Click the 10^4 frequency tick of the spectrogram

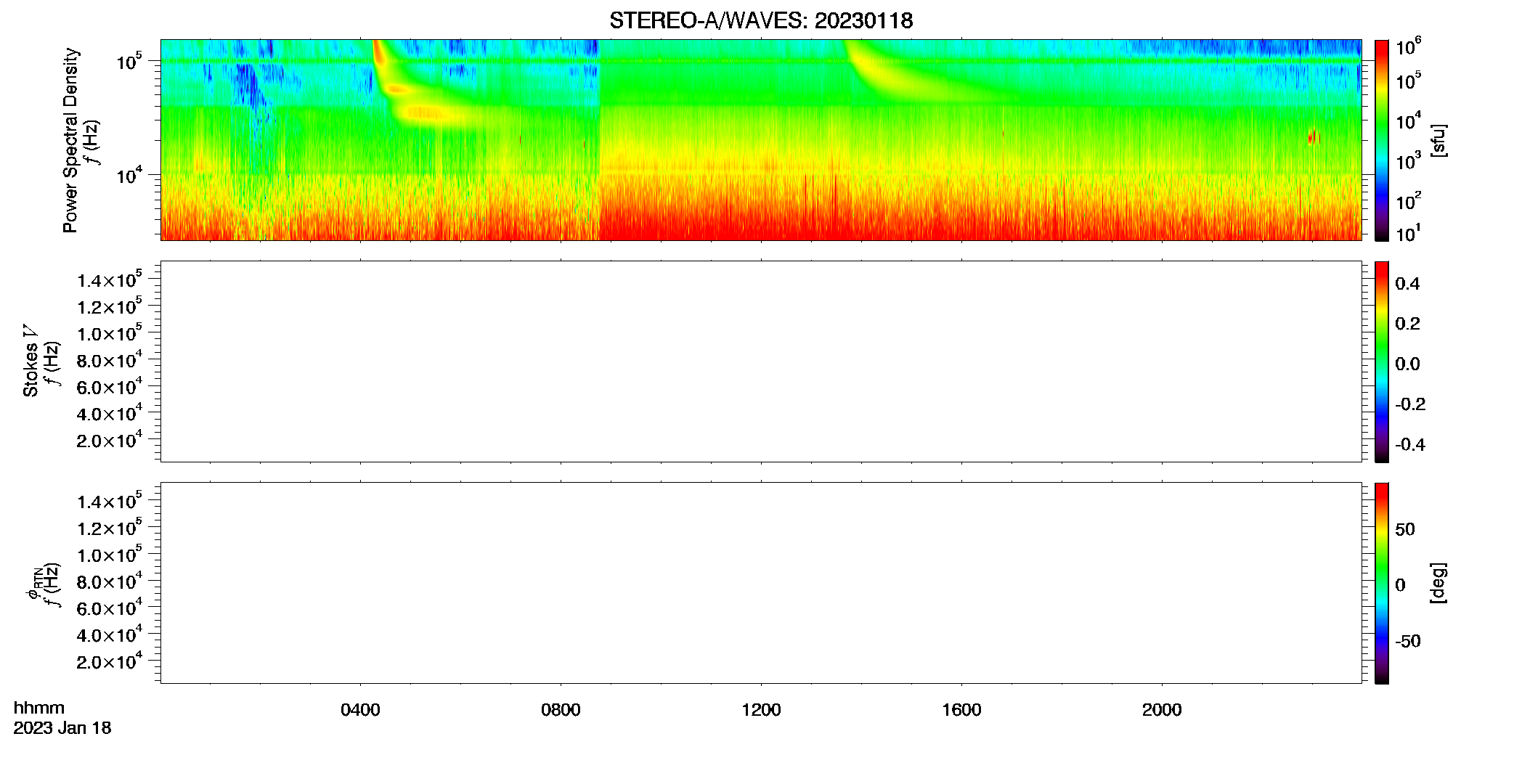[x=129, y=174]
